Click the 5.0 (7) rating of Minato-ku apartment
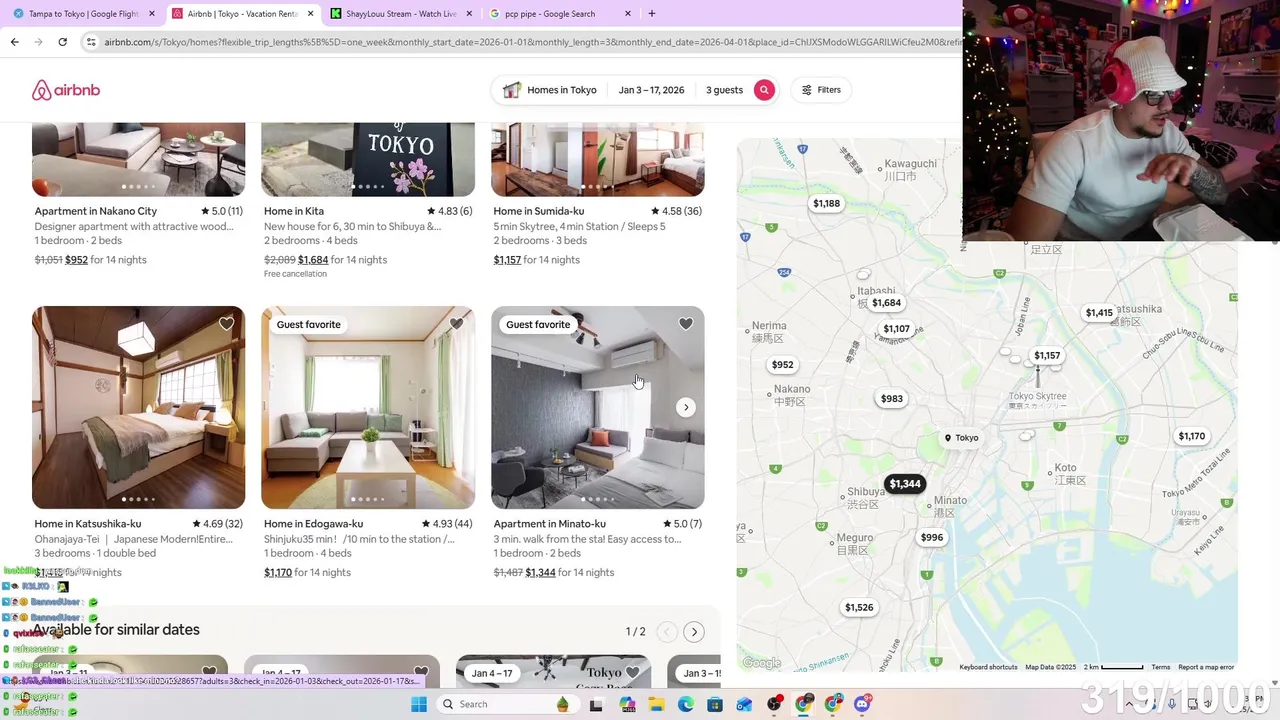This screenshot has width=1280, height=720. click(683, 524)
